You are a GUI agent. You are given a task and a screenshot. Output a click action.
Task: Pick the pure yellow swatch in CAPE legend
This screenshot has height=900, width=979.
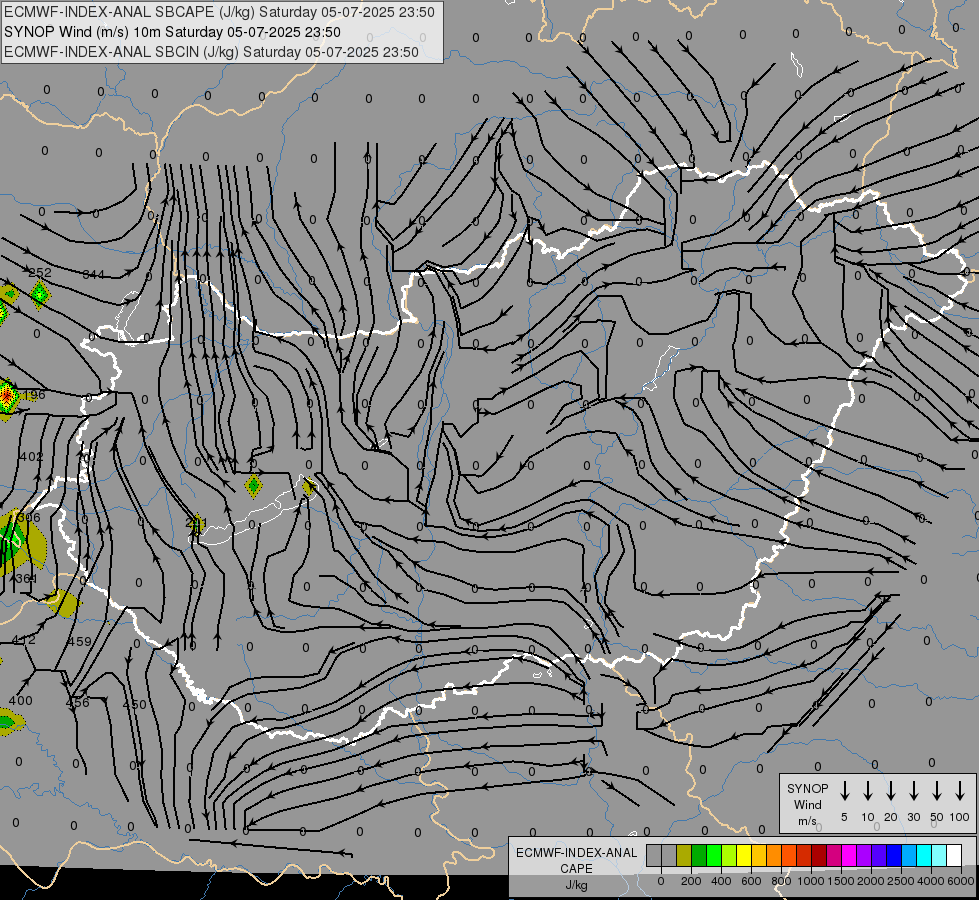tap(744, 855)
